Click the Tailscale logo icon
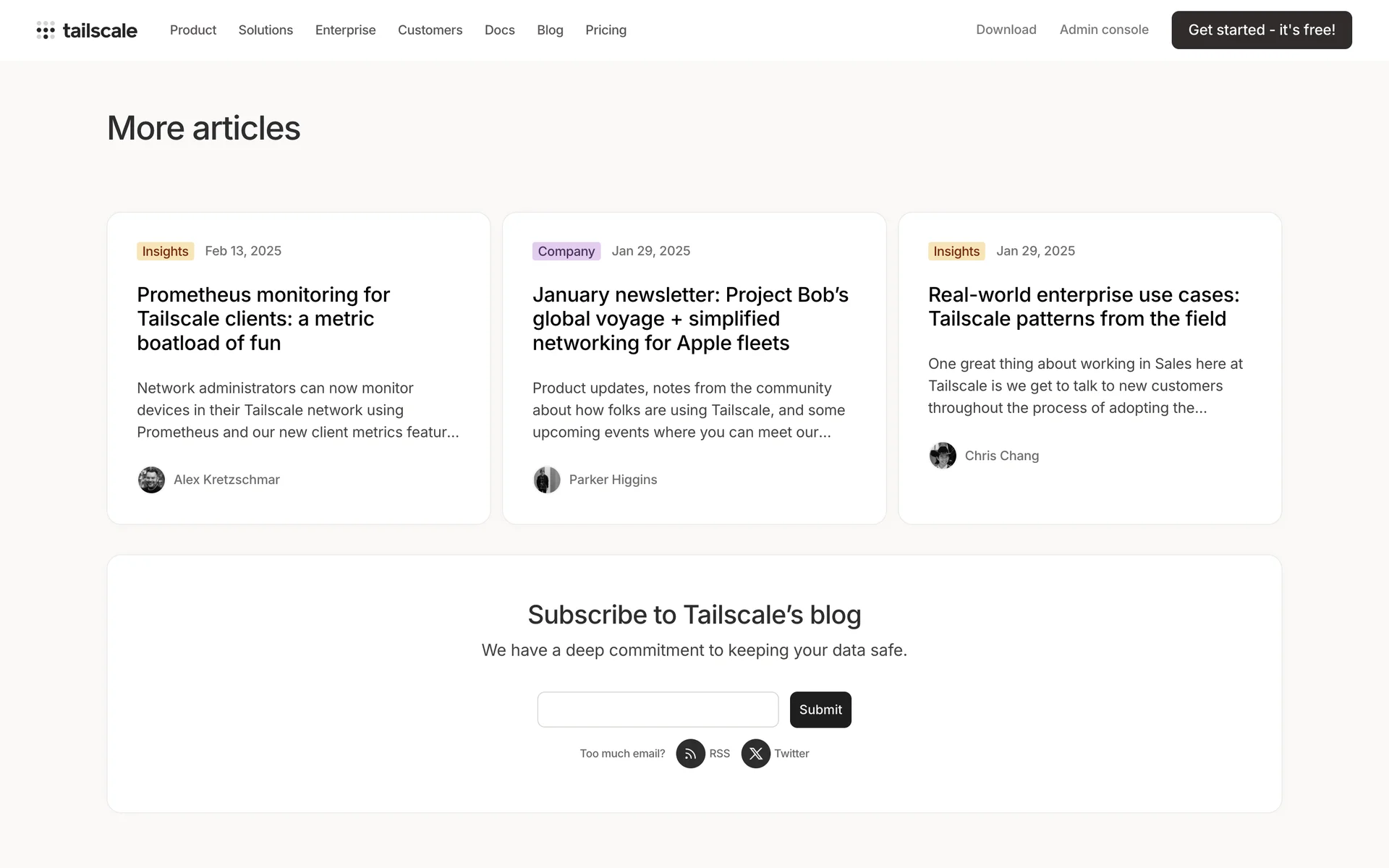 coord(46,30)
